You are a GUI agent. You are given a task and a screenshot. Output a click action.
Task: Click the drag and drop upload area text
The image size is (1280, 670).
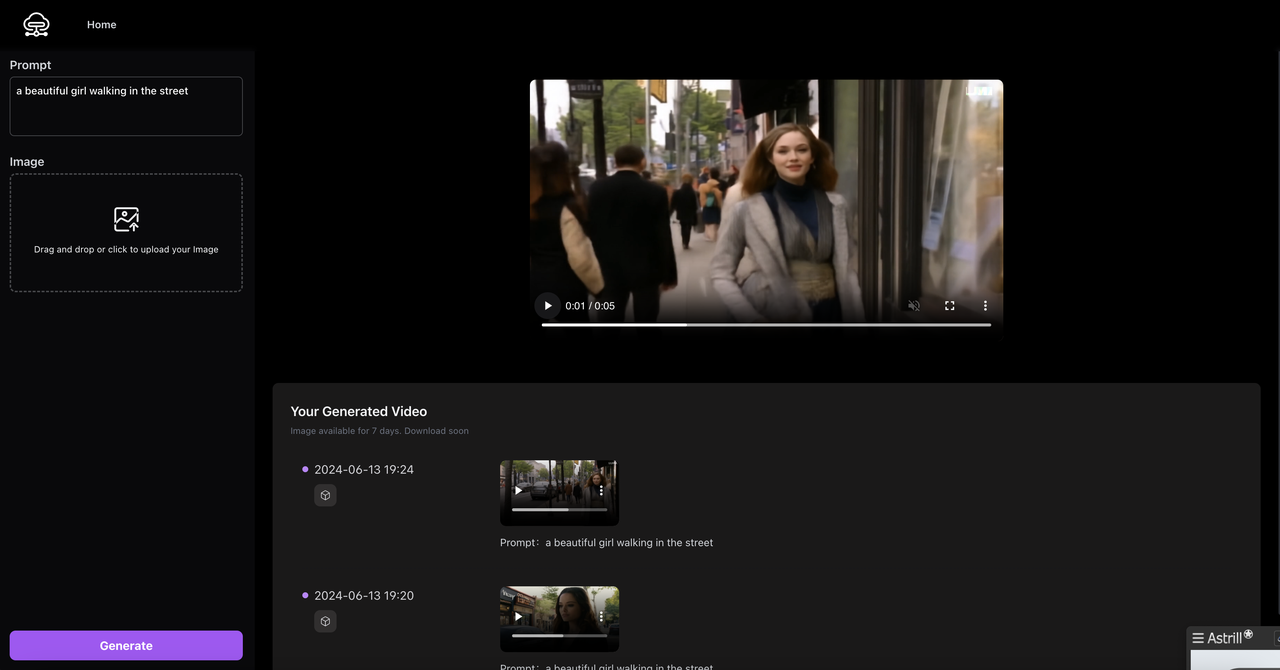[126, 250]
